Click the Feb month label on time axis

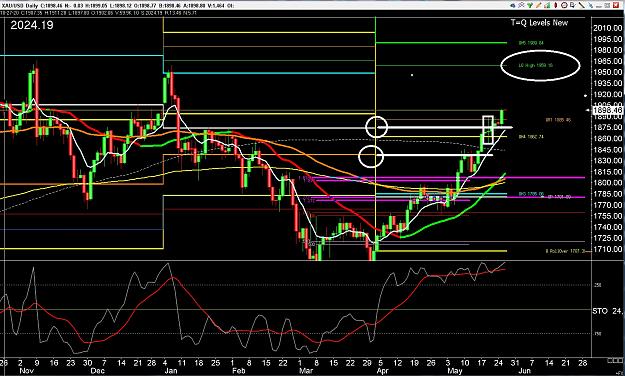238,371
